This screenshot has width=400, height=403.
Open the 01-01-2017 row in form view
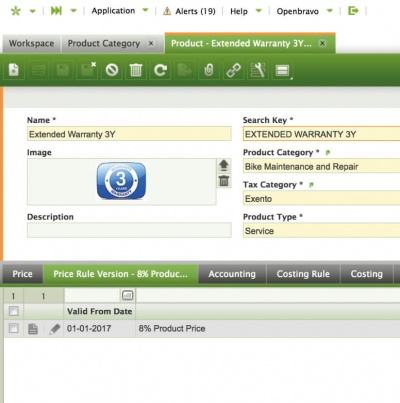coord(33,329)
